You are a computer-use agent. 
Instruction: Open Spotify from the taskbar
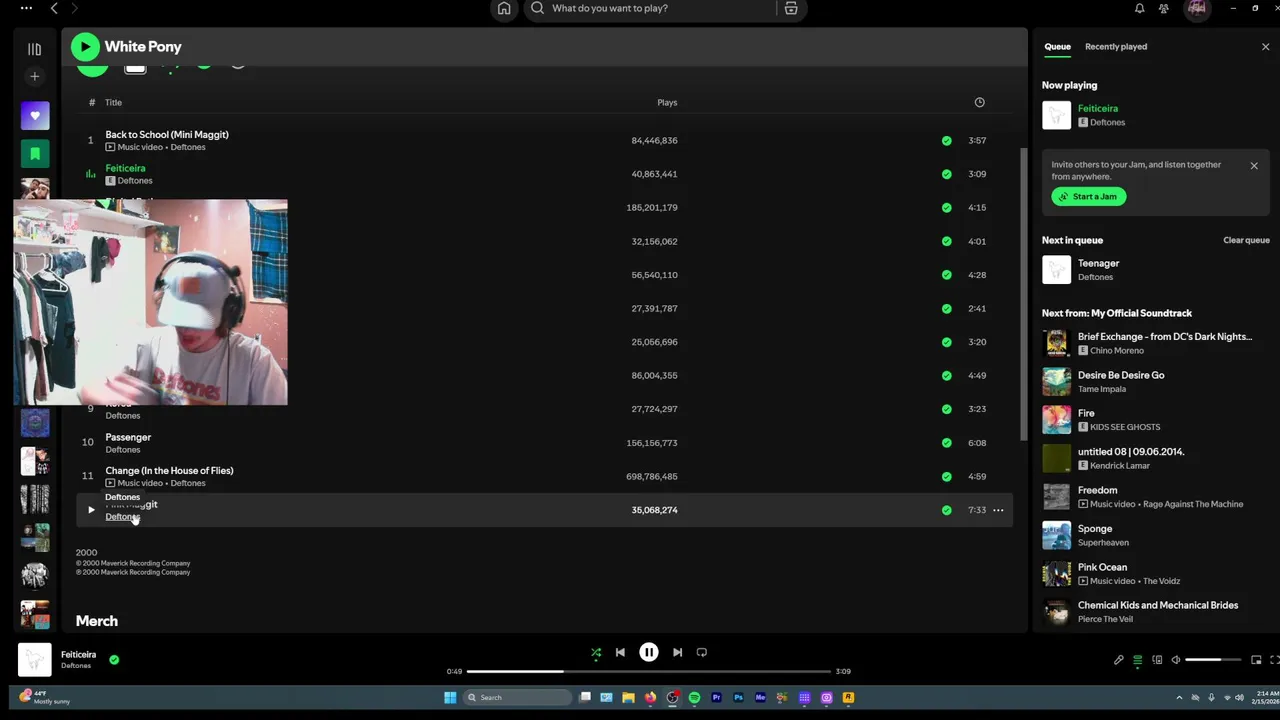point(694,697)
